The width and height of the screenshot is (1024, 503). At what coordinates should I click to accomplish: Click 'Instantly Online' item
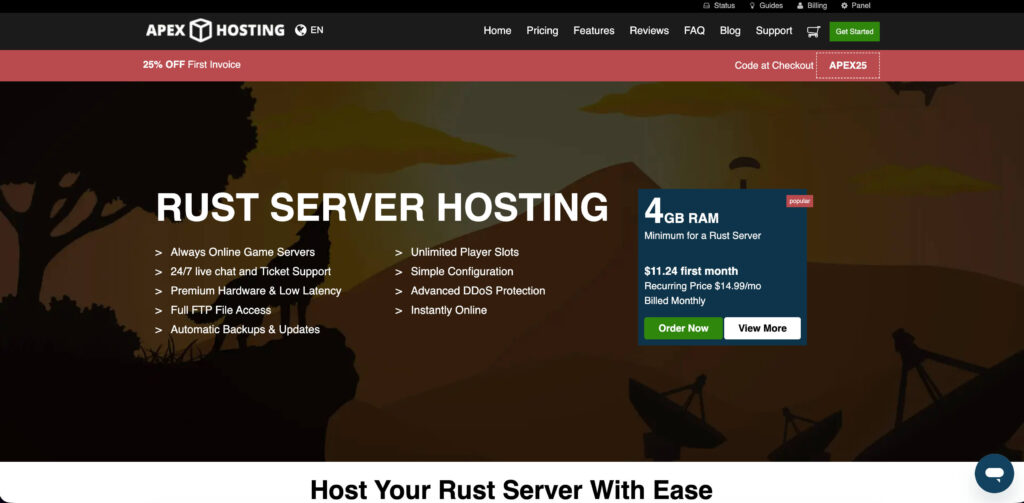point(449,310)
